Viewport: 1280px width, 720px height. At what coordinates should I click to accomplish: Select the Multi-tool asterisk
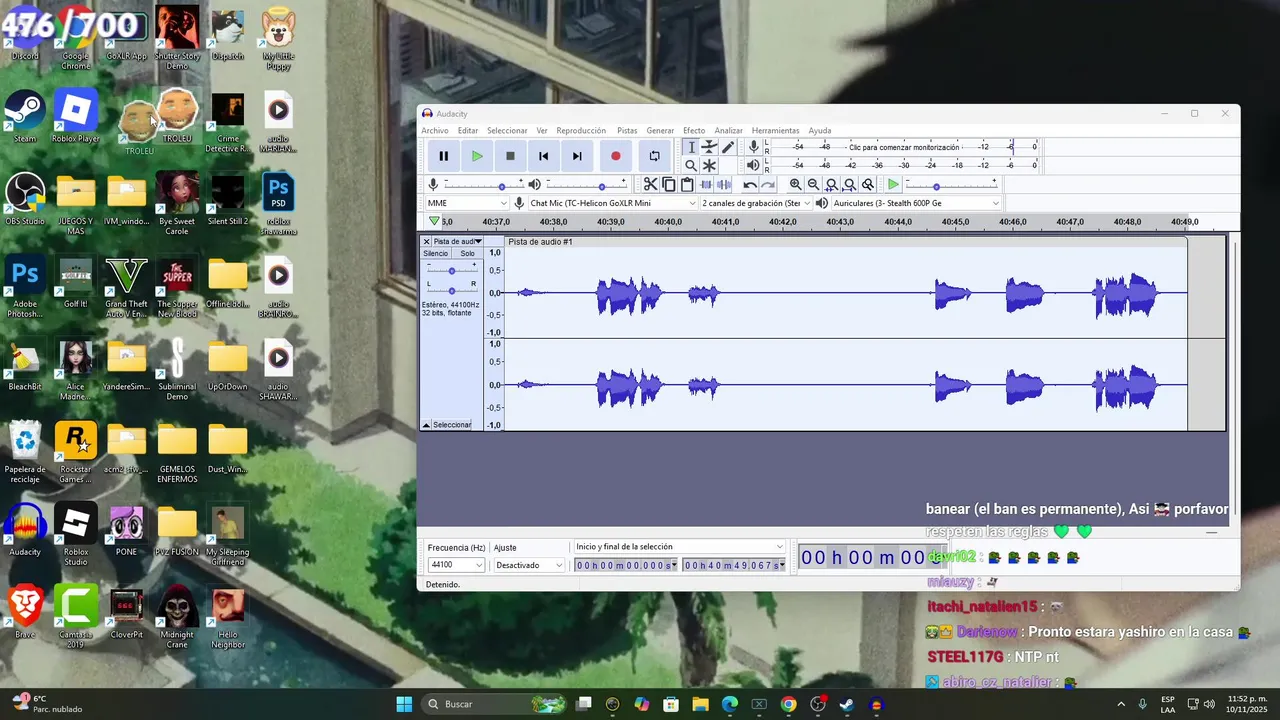coord(709,165)
